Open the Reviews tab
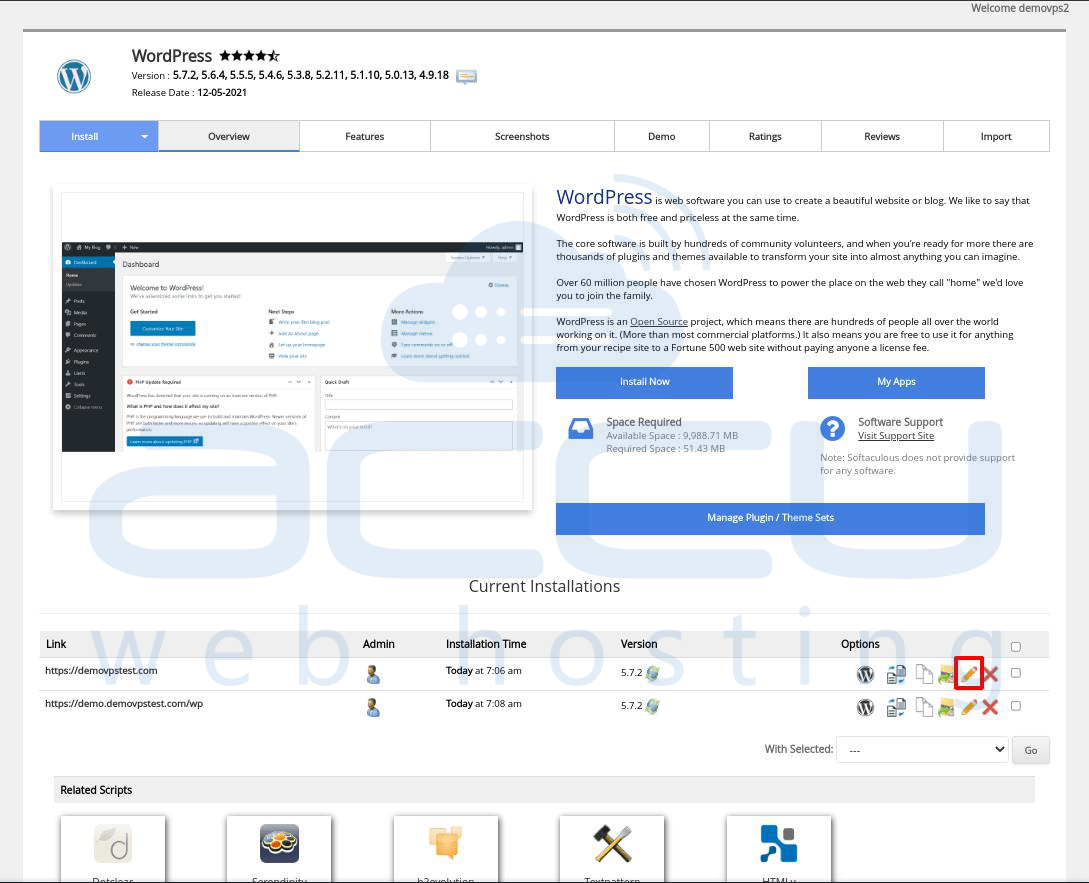1089x883 pixels. pyautogui.click(x=882, y=136)
